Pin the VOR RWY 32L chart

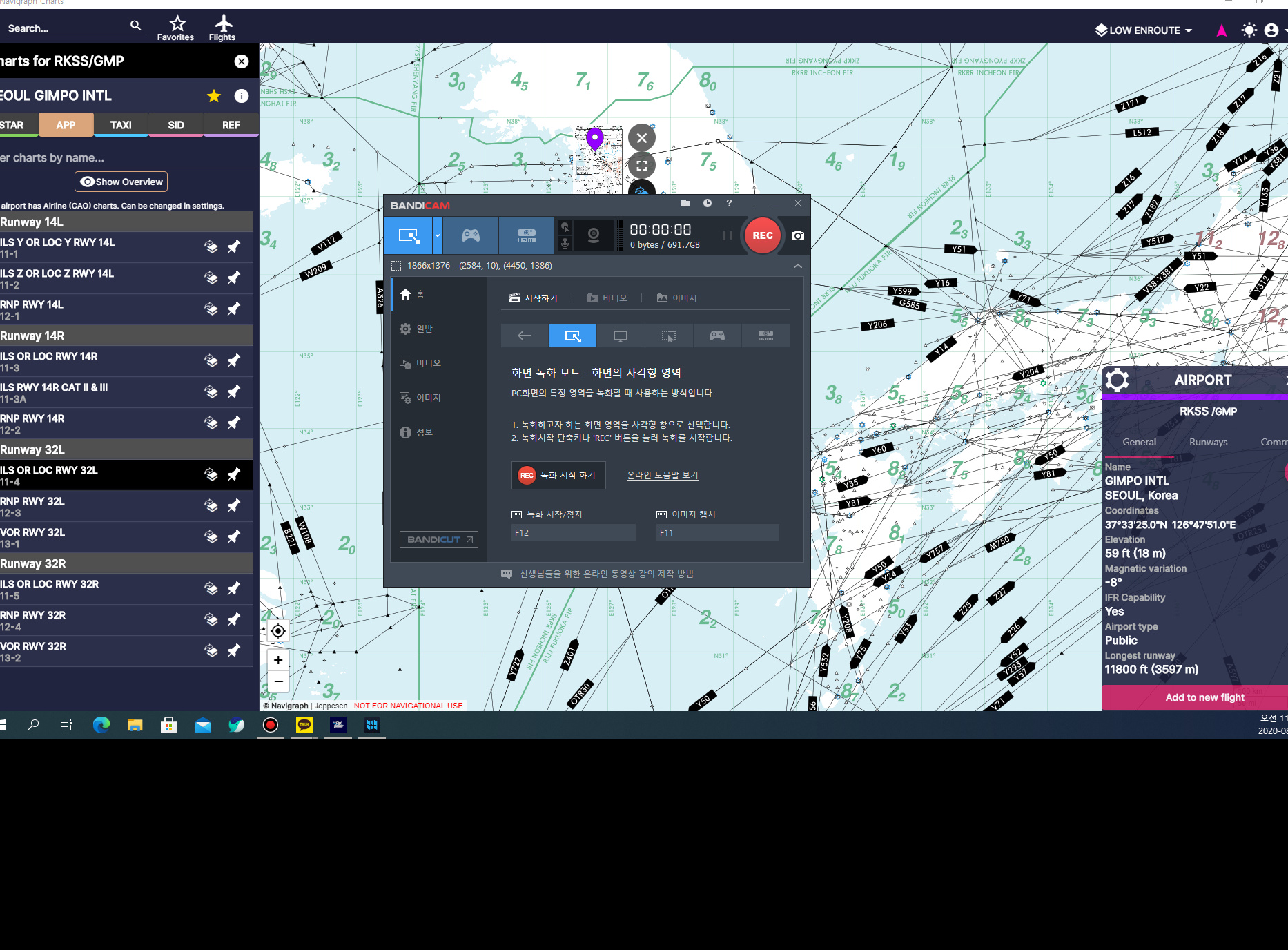[x=234, y=536]
